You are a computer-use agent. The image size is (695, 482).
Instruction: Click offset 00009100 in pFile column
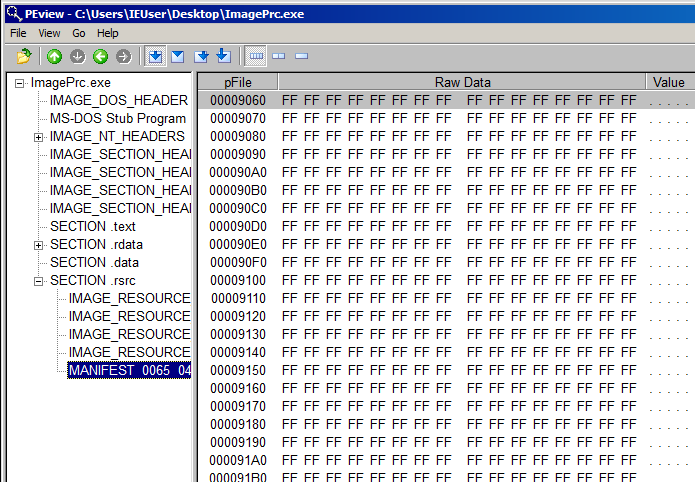point(238,281)
